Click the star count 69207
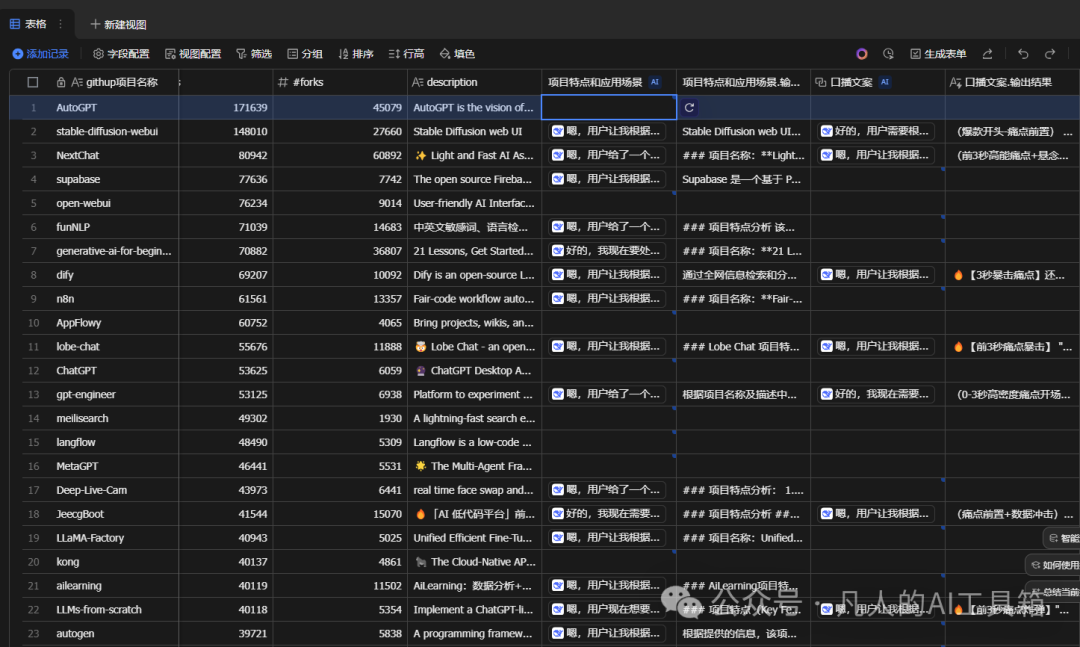This screenshot has width=1080, height=647. [x=252, y=275]
